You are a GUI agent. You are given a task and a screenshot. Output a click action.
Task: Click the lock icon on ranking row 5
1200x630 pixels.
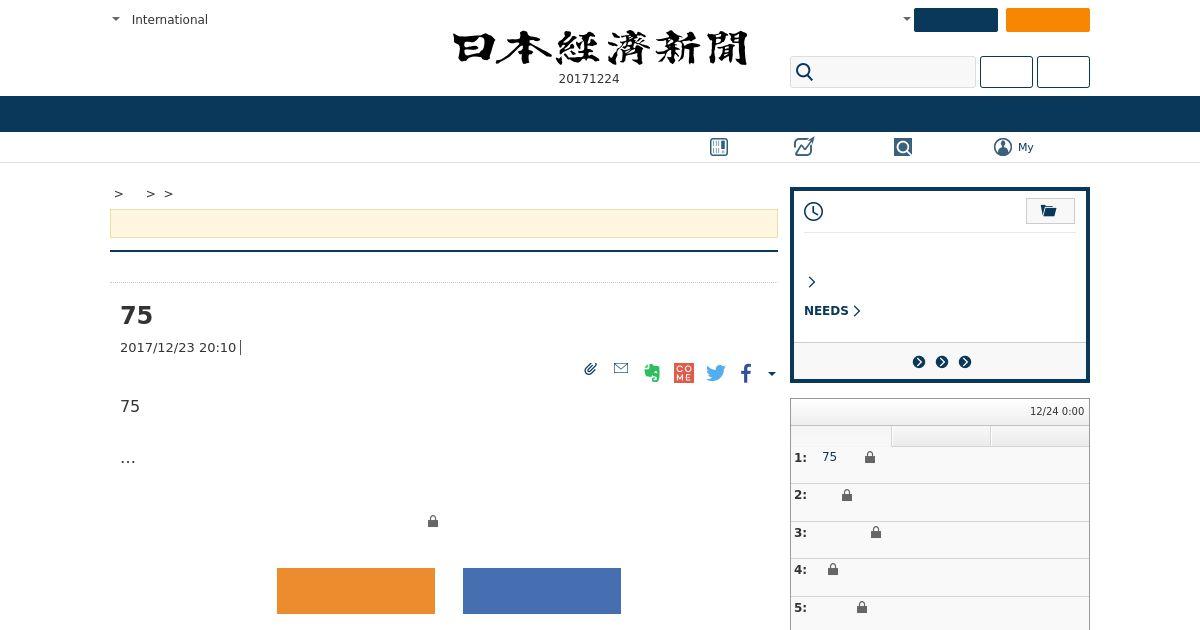pos(862,607)
